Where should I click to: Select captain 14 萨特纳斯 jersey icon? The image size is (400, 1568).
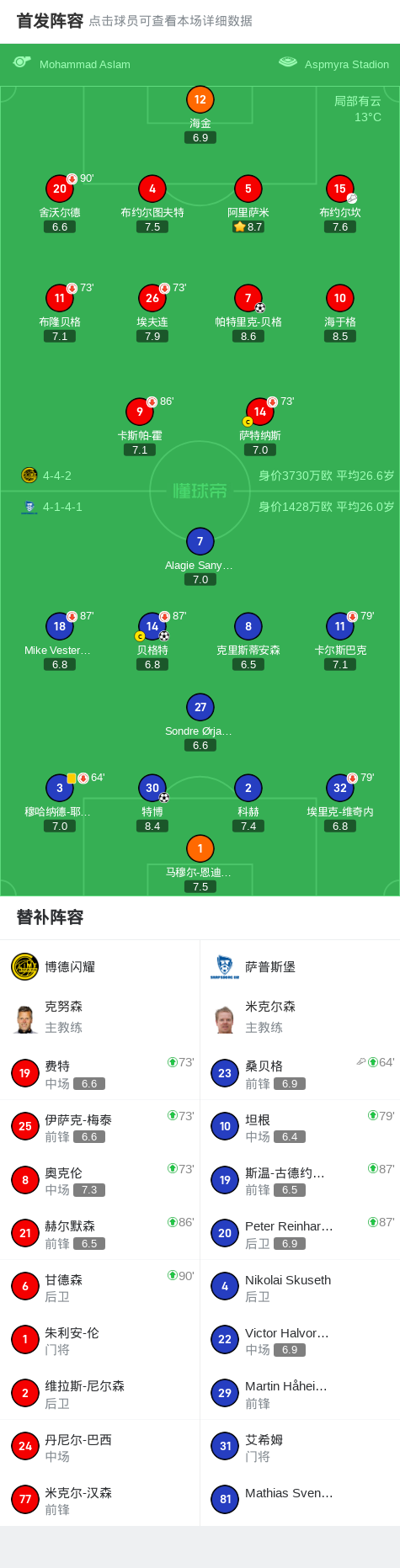click(259, 412)
